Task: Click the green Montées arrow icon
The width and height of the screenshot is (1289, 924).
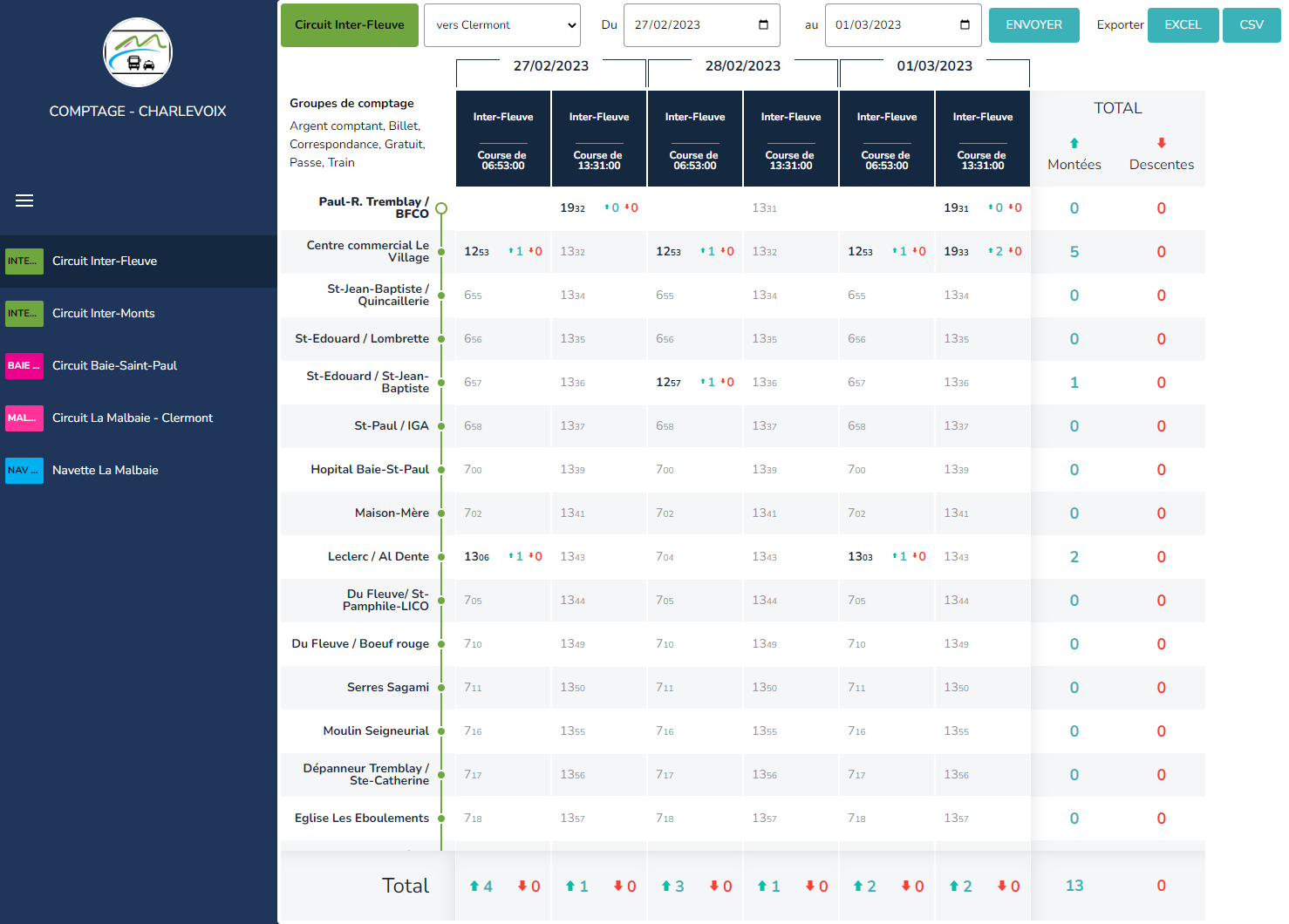Action: pyautogui.click(x=1074, y=143)
